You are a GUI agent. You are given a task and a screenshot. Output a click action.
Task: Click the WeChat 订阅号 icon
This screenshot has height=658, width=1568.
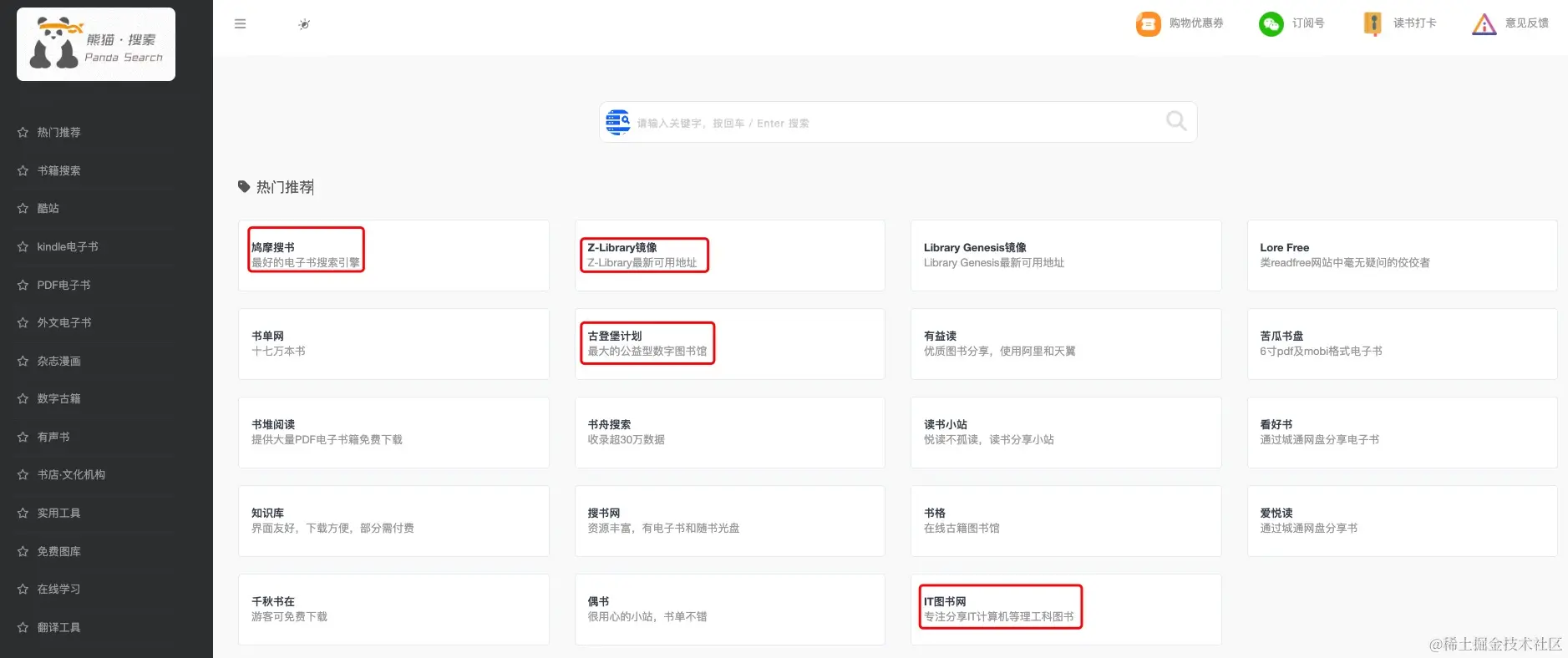1271,23
